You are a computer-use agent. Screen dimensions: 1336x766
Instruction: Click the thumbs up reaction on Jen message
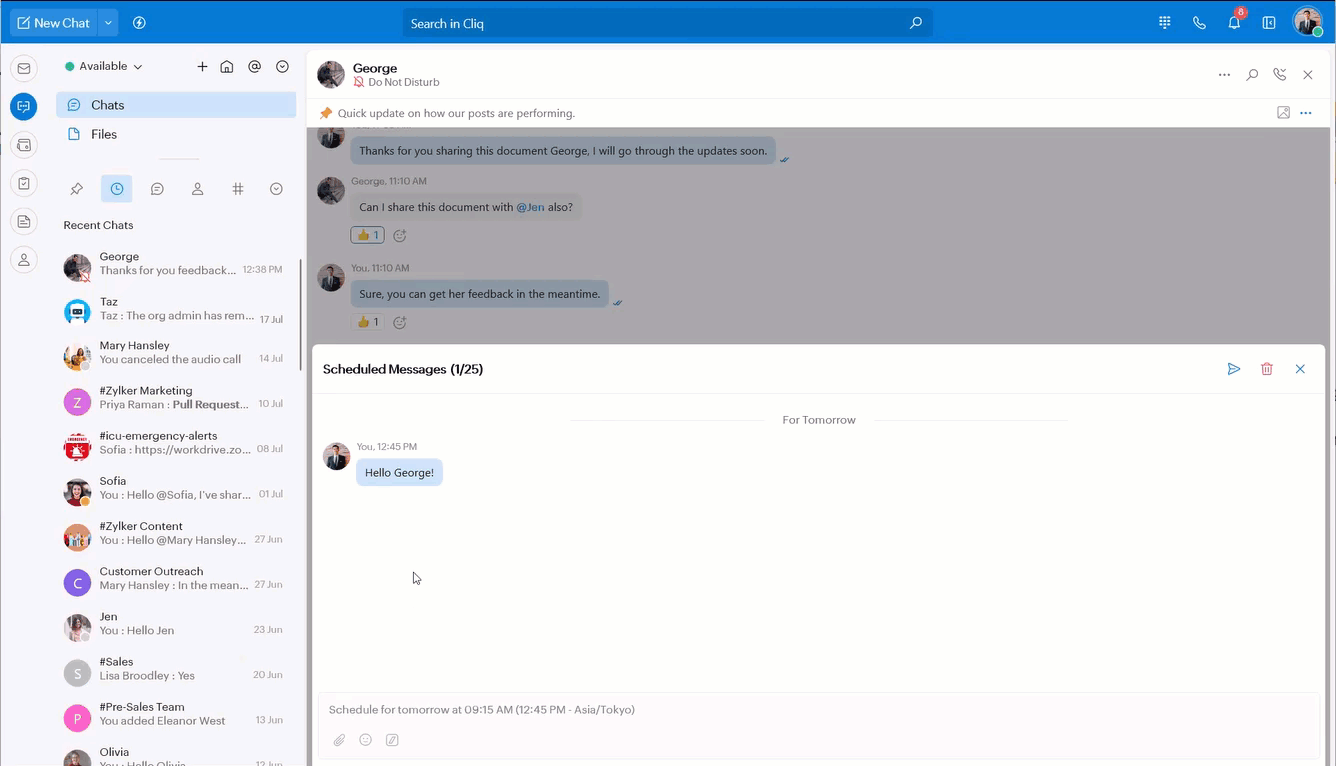(x=368, y=235)
